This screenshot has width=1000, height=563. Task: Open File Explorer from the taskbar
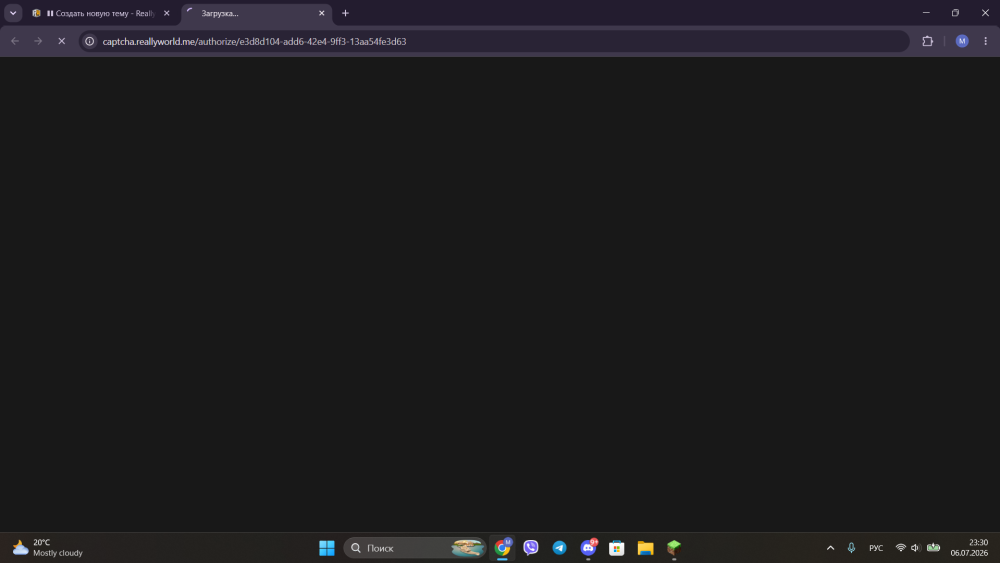(x=645, y=548)
